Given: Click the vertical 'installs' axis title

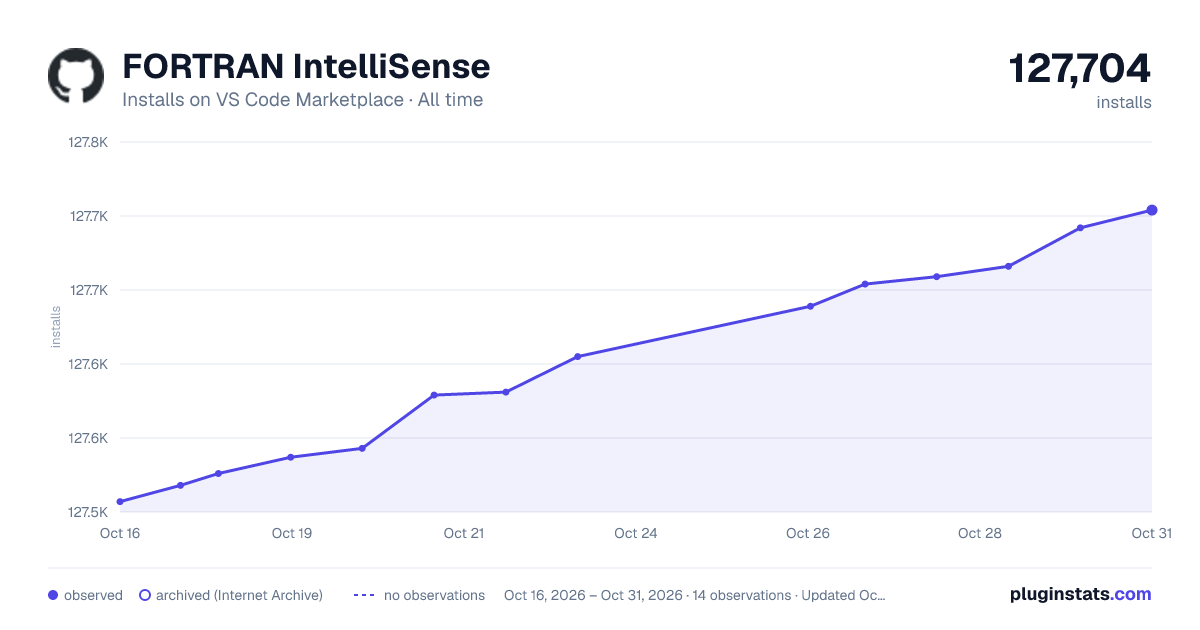Looking at the screenshot, I should click(56, 327).
